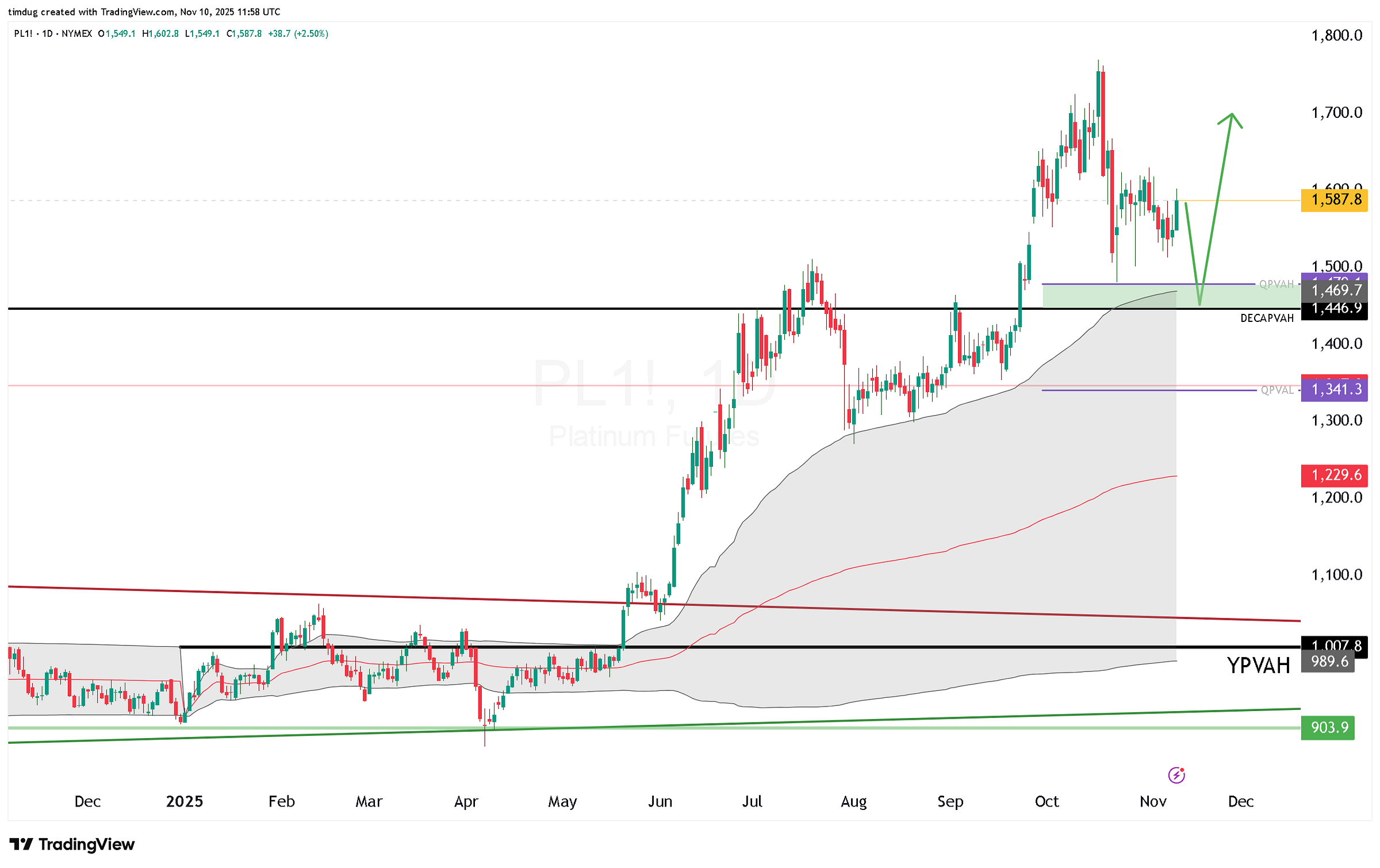Click the large YPVAH text label
The image size is (1380, 868).
click(1258, 665)
